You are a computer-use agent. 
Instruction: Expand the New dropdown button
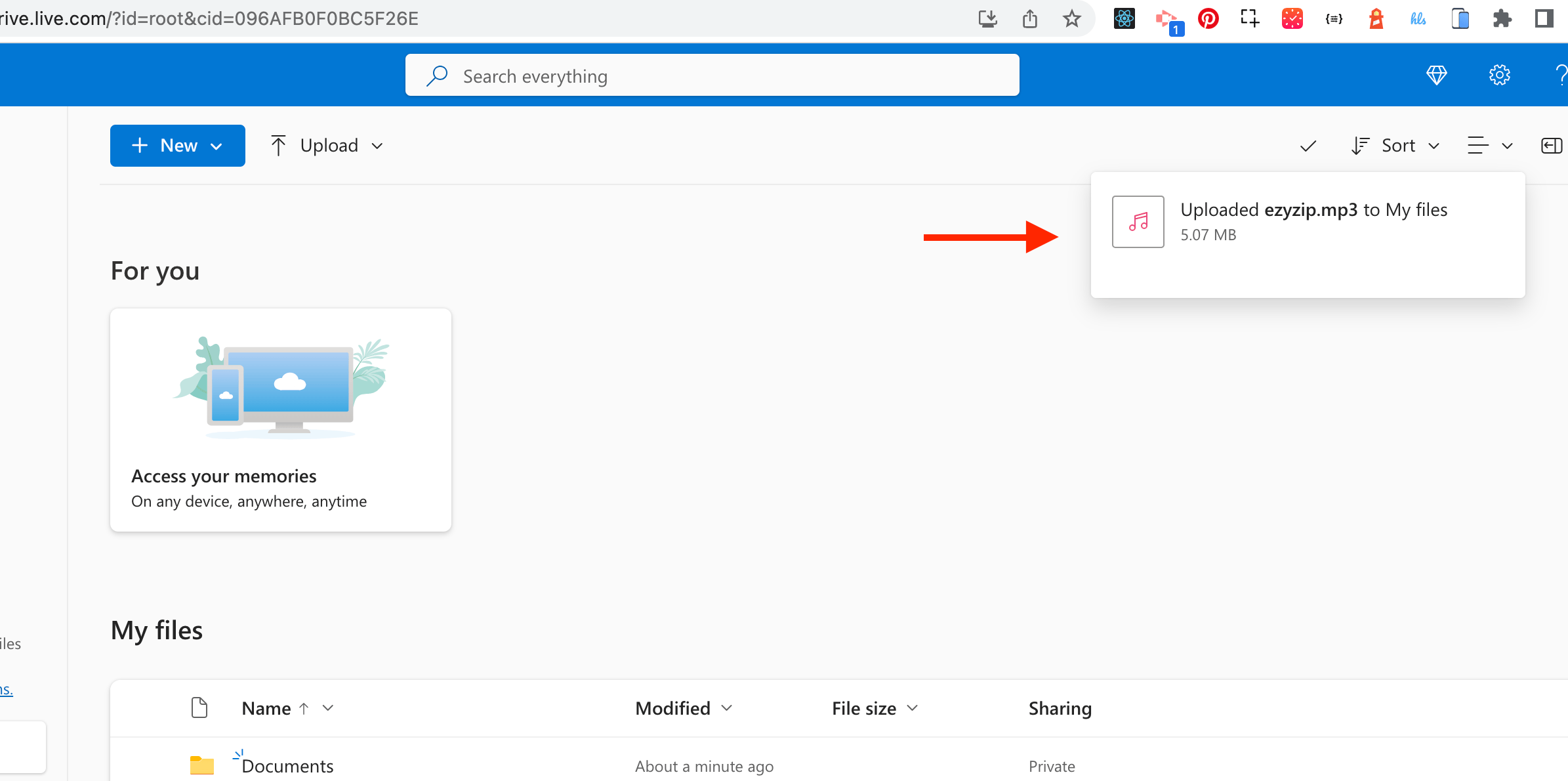(177, 146)
